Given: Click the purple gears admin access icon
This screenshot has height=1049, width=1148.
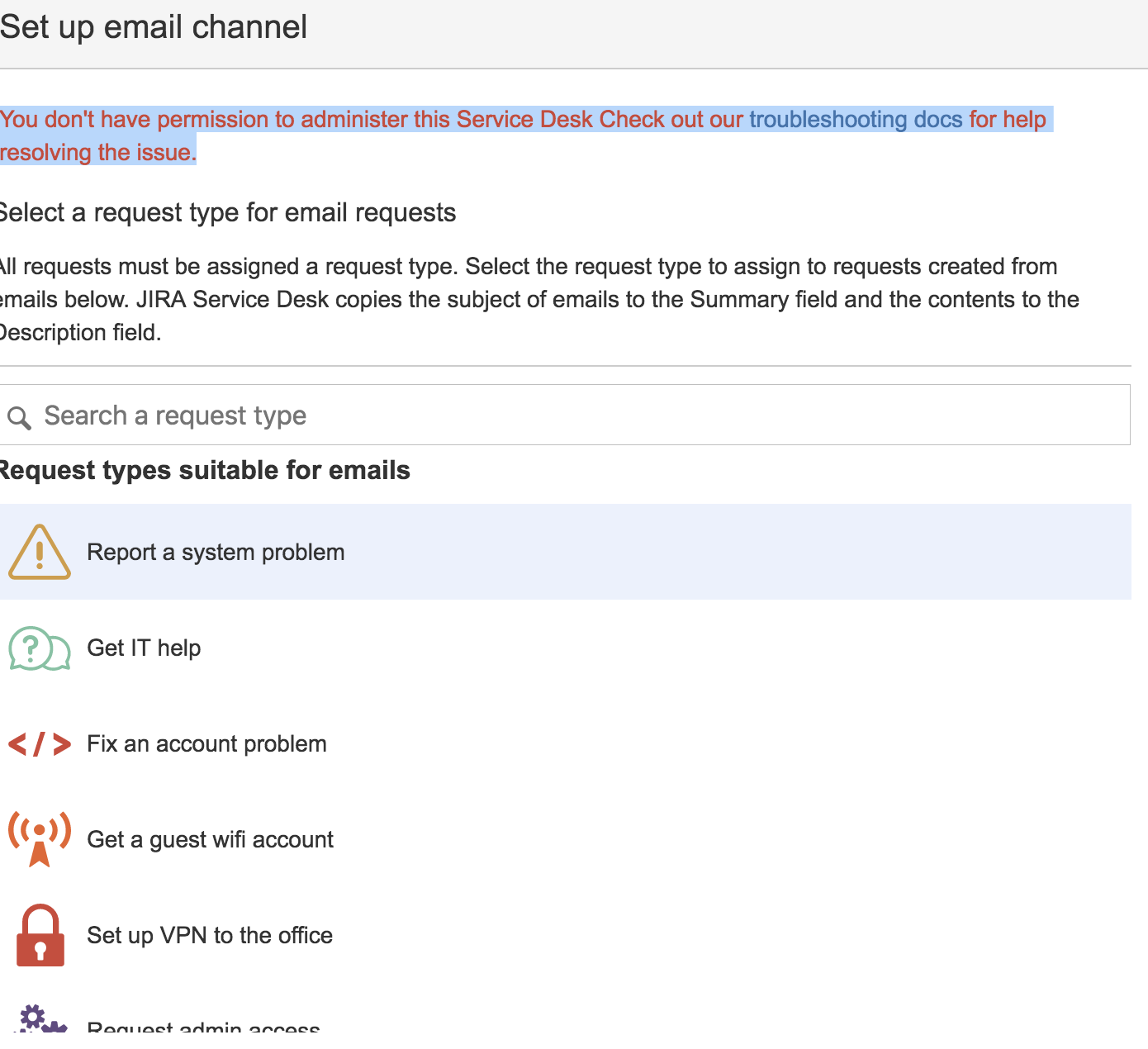Looking at the screenshot, I should click(x=41, y=1018).
